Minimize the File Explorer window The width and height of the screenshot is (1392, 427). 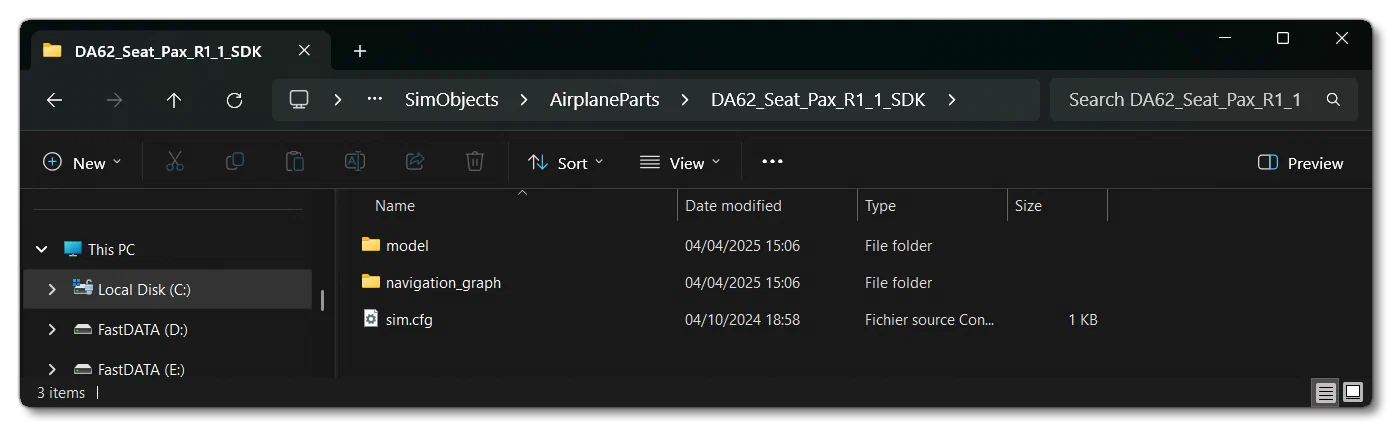(x=1224, y=39)
